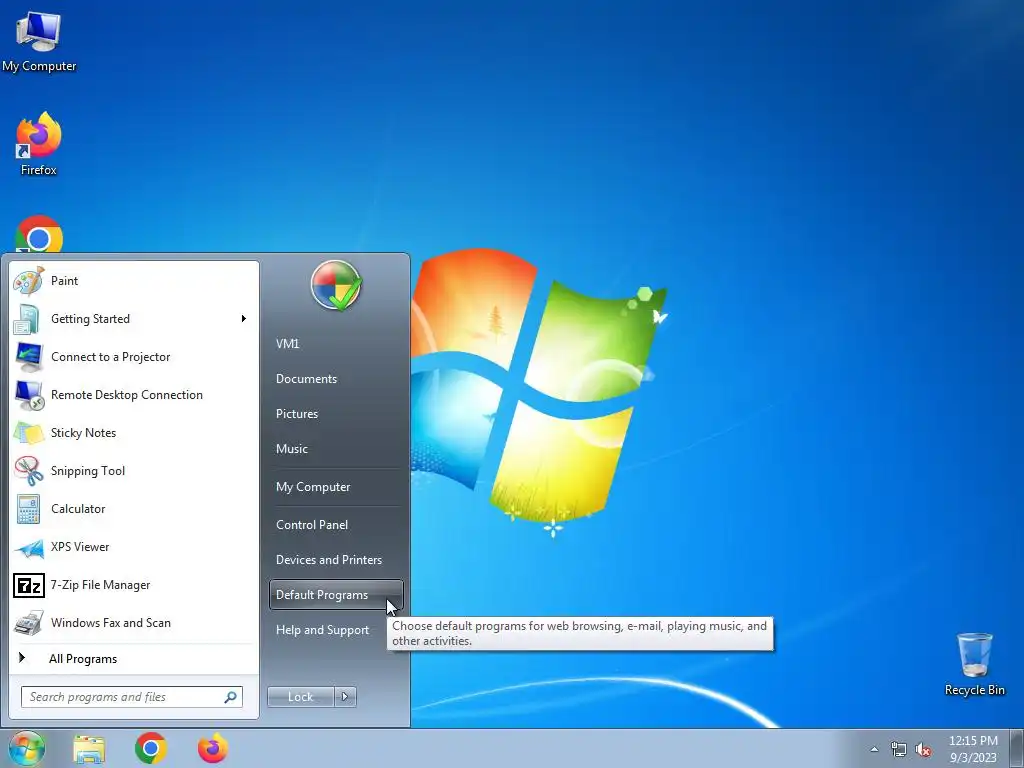Select the Firefox desktop shortcut
Screen dimensions: 1024x768
point(39,144)
